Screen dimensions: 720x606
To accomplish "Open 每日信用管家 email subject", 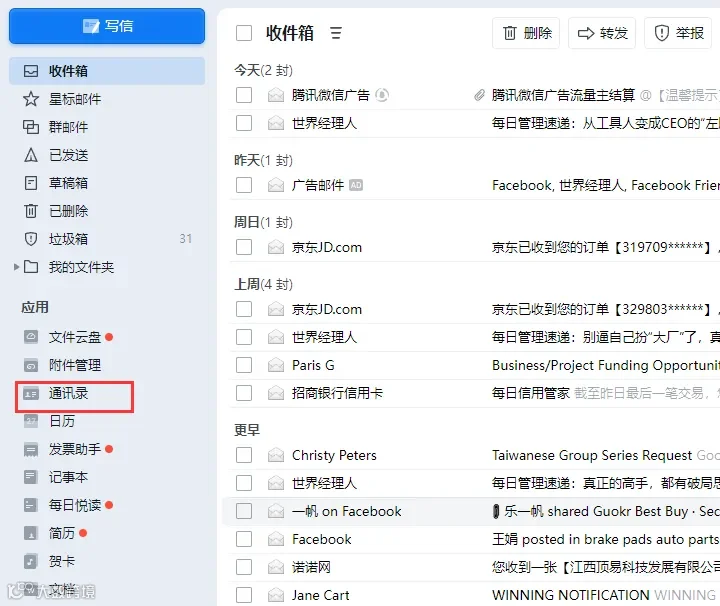I will [x=531, y=393].
